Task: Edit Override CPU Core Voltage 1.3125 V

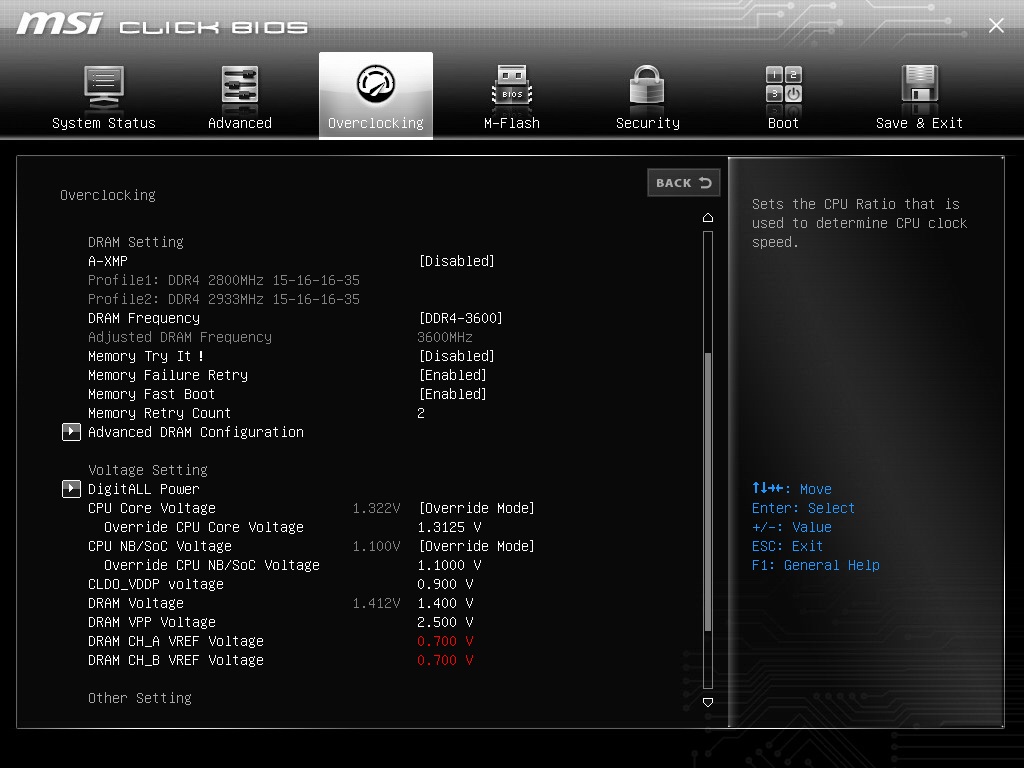Action: point(449,527)
